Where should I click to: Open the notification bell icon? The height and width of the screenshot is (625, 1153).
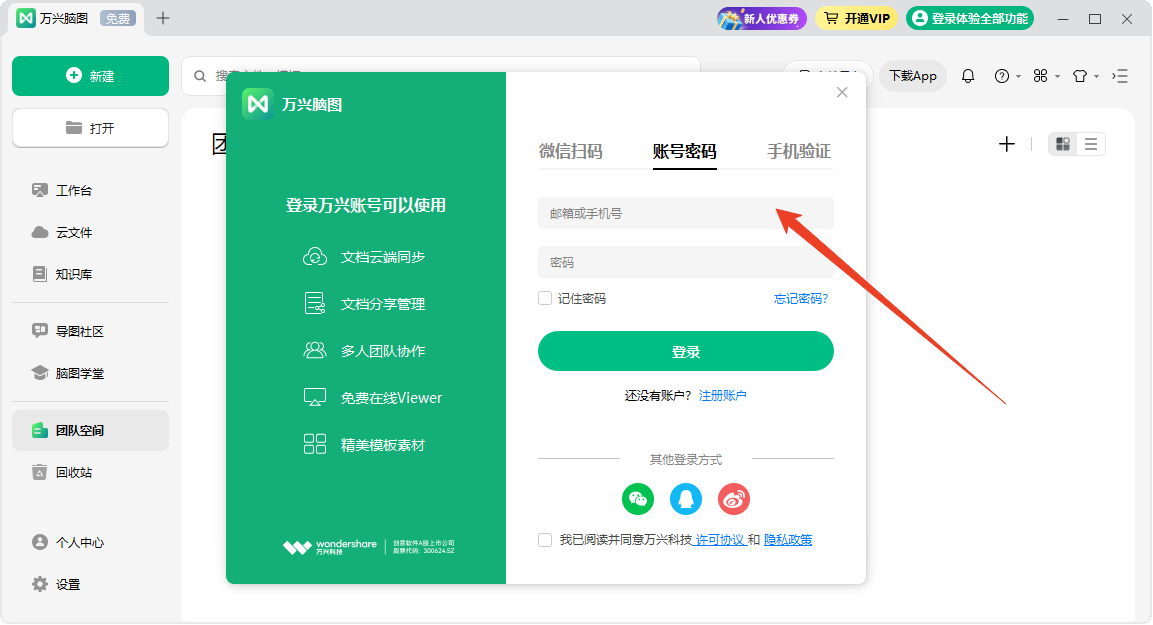click(968, 76)
